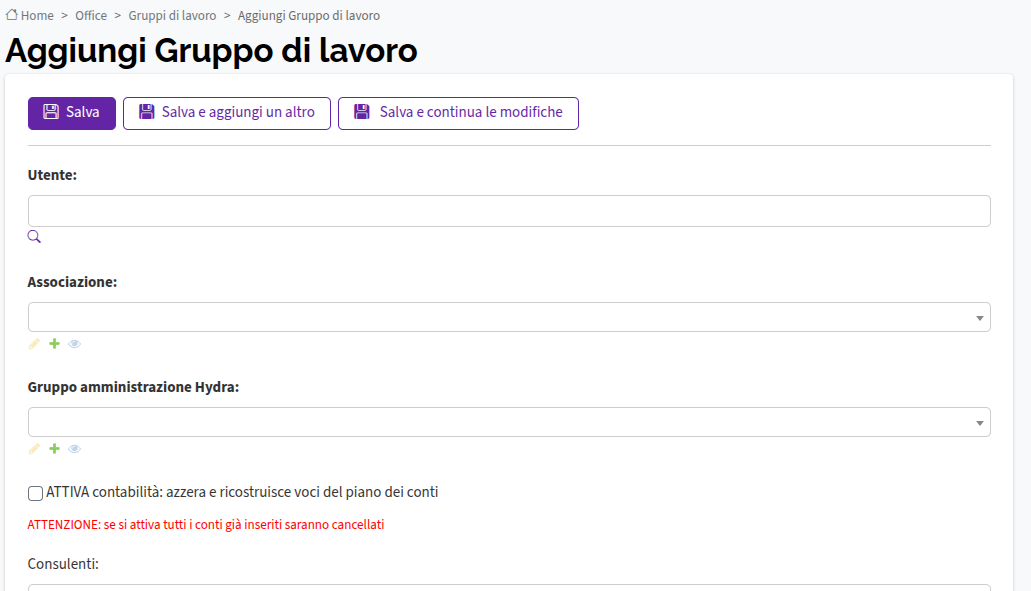View selected Associazione using eye icon
Image resolution: width=1031 pixels, height=591 pixels.
pos(74,344)
